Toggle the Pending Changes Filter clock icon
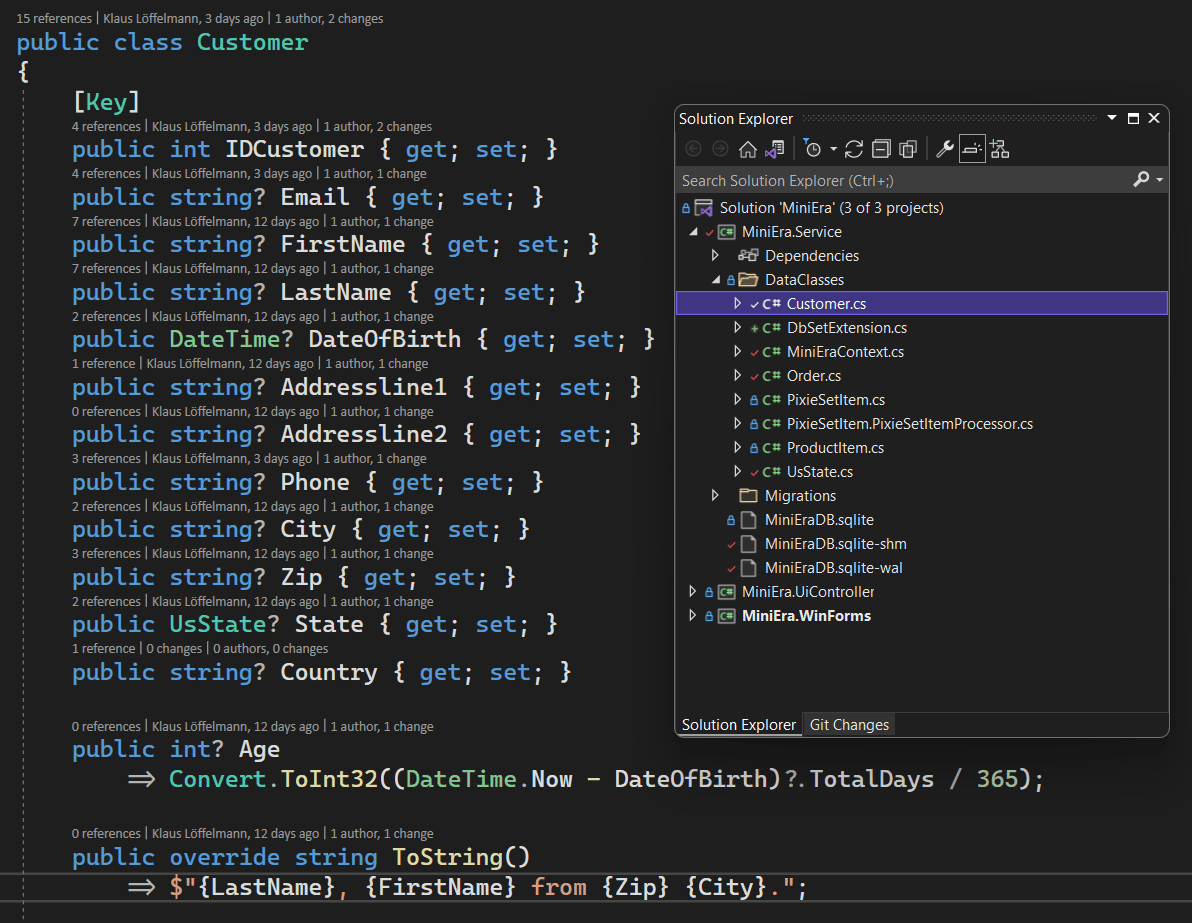This screenshot has height=923, width=1192. click(814, 148)
